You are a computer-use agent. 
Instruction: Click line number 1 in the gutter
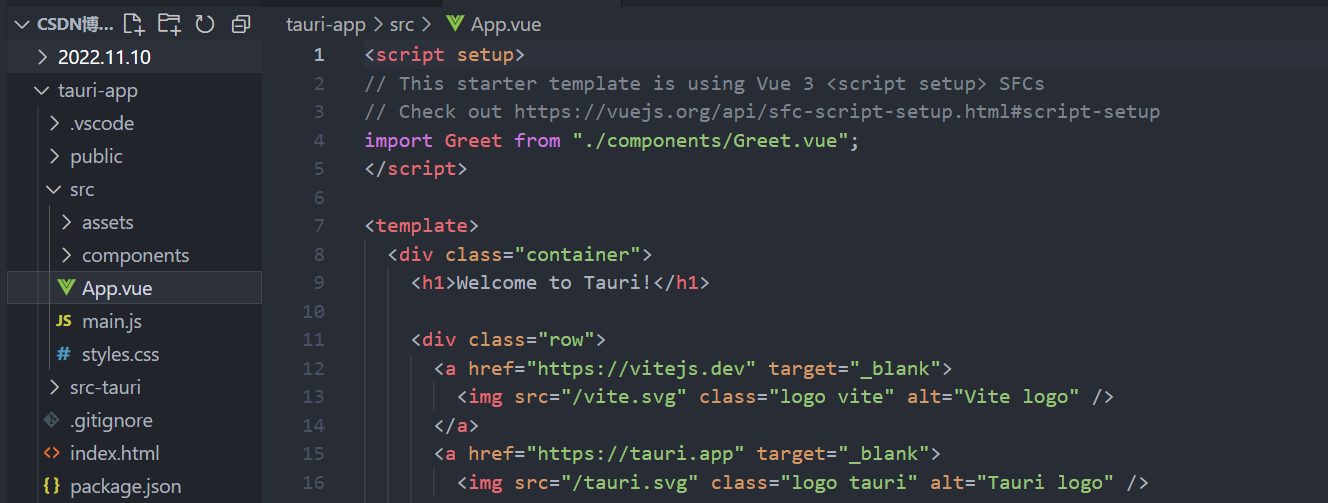(x=318, y=54)
